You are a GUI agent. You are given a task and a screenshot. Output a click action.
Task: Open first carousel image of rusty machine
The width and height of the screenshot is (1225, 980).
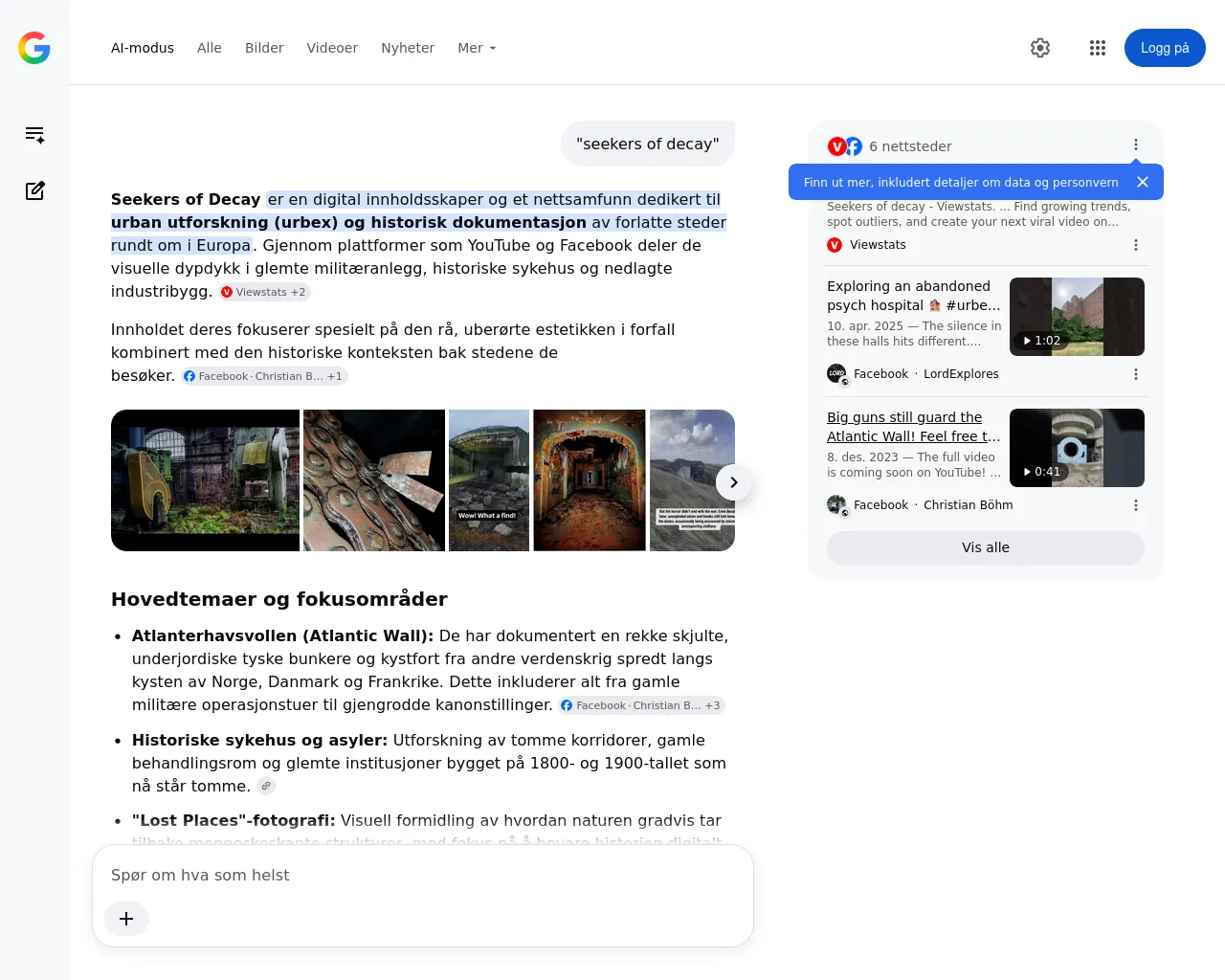(205, 480)
